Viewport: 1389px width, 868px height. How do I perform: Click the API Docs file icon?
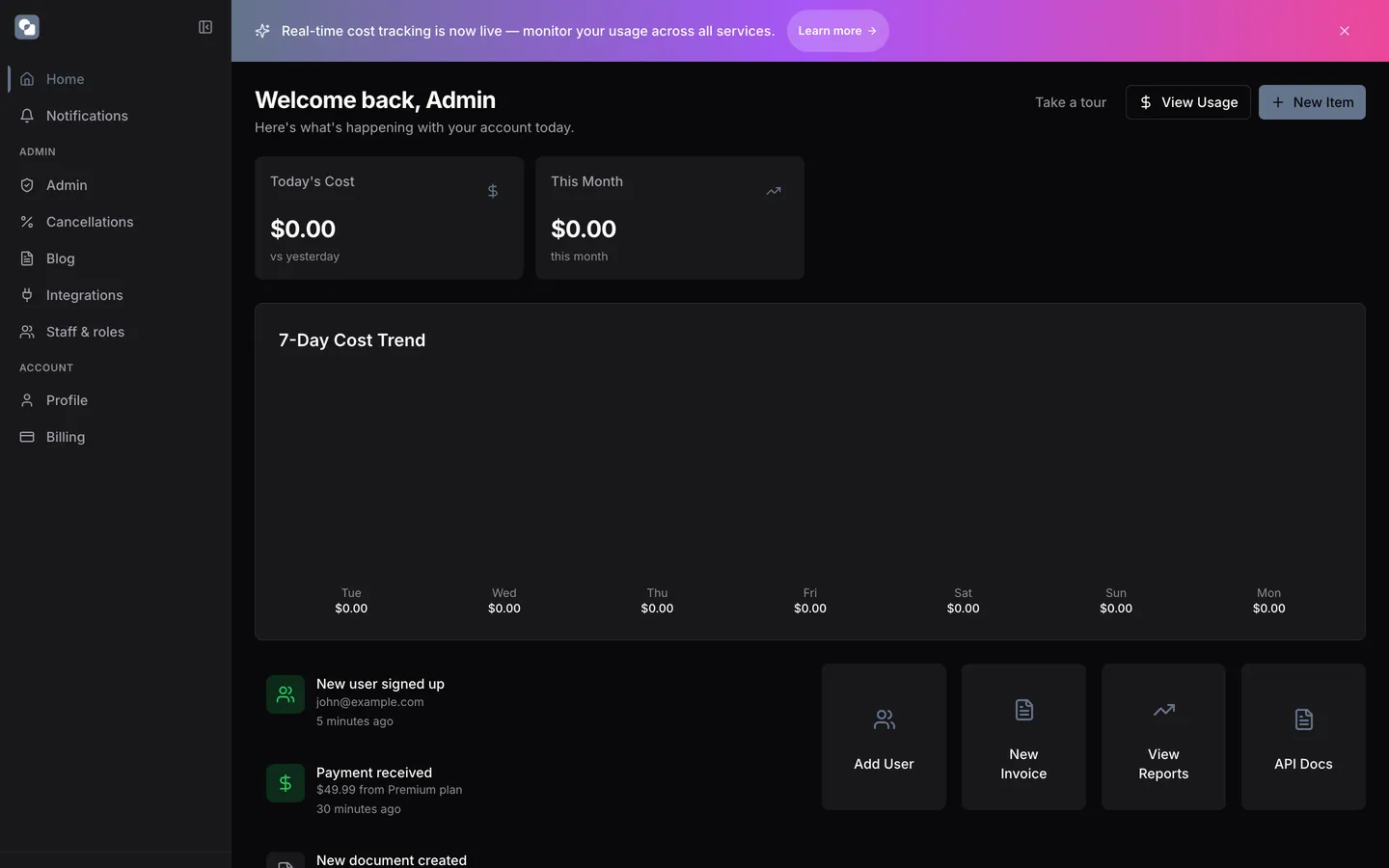(1304, 719)
